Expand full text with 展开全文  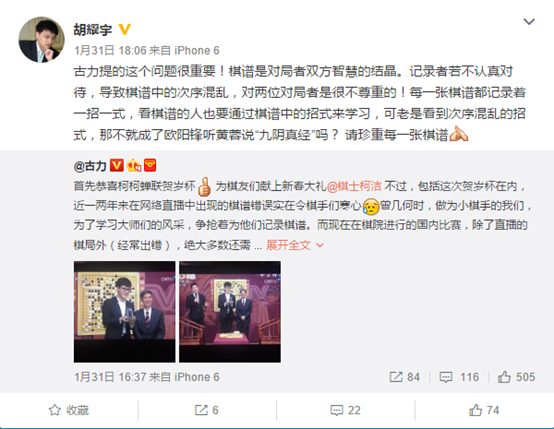(295, 245)
